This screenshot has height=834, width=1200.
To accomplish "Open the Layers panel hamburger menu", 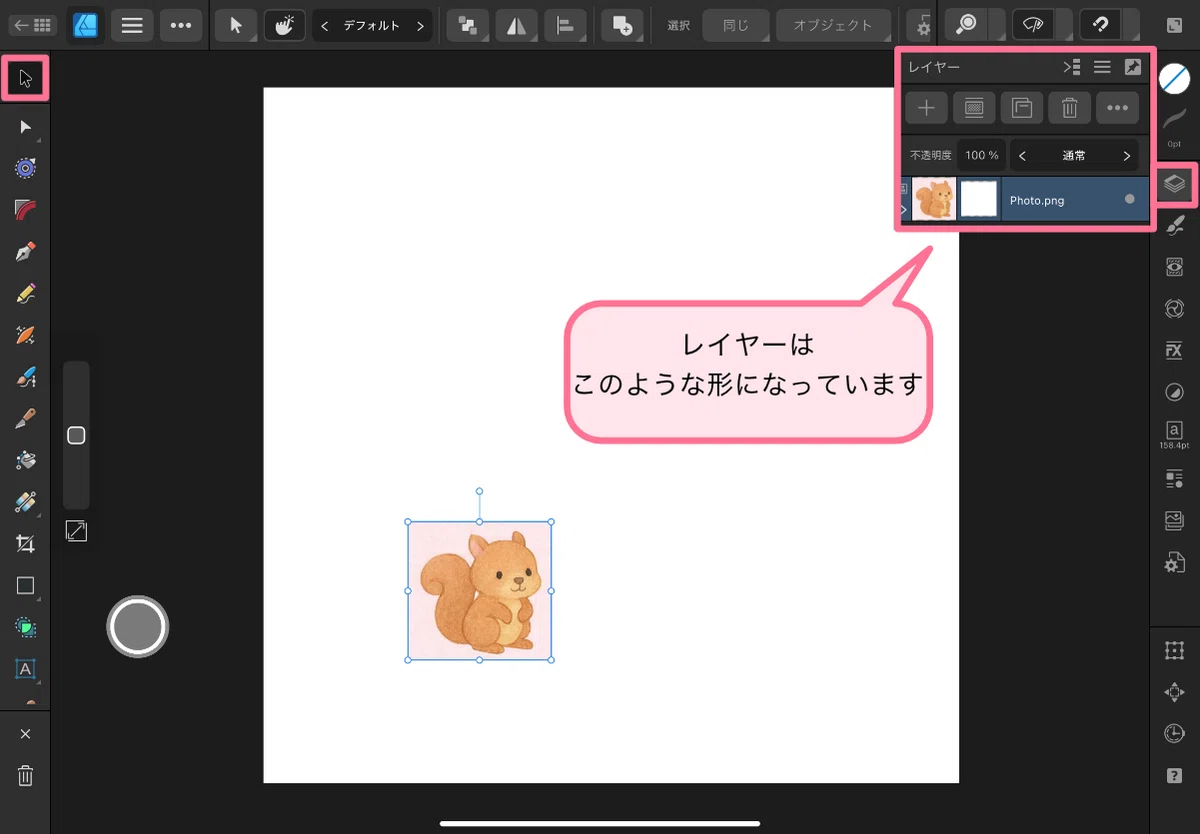I will 1102,67.
